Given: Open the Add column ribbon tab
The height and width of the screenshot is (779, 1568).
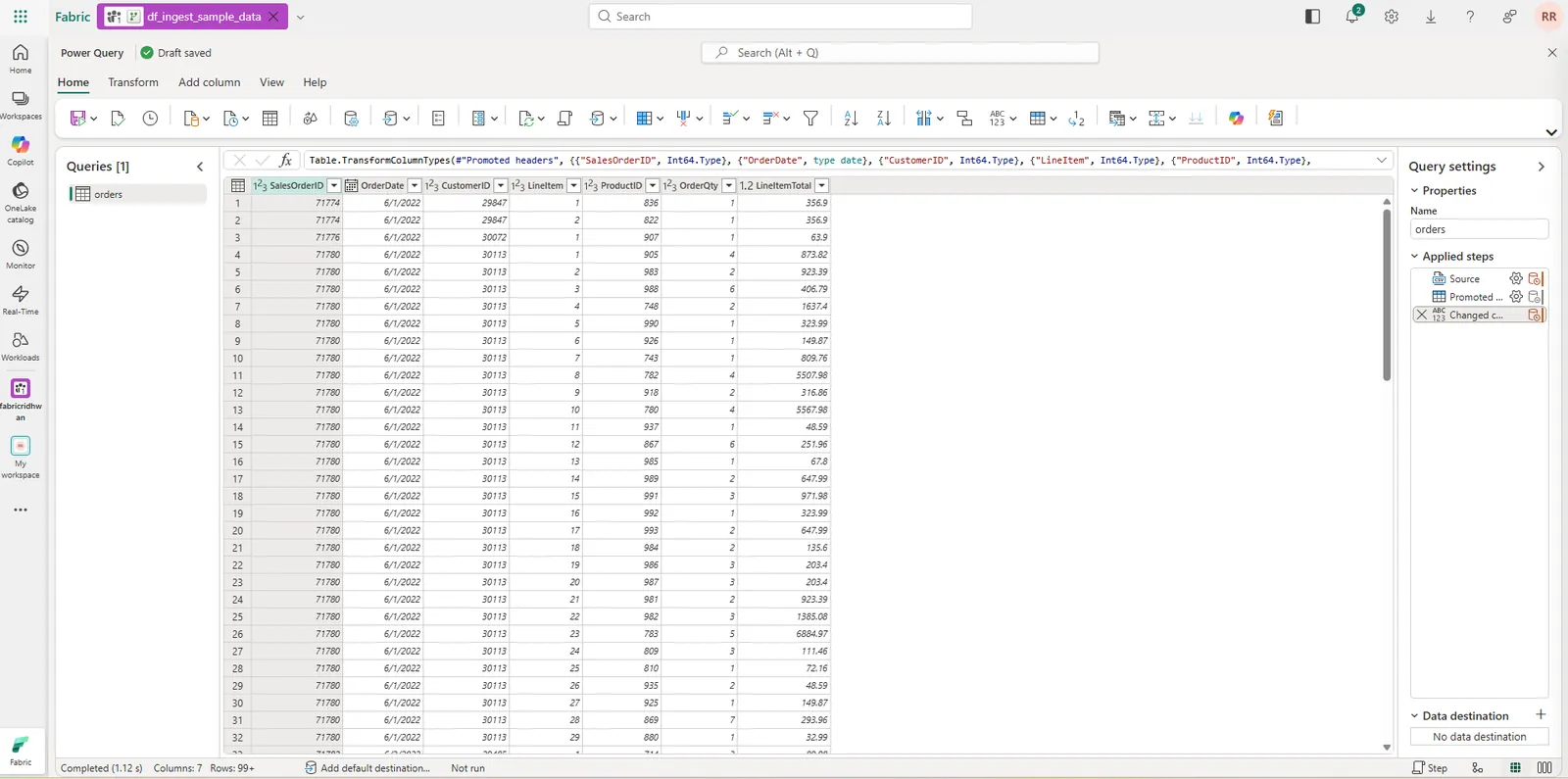Looking at the screenshot, I should [x=209, y=82].
